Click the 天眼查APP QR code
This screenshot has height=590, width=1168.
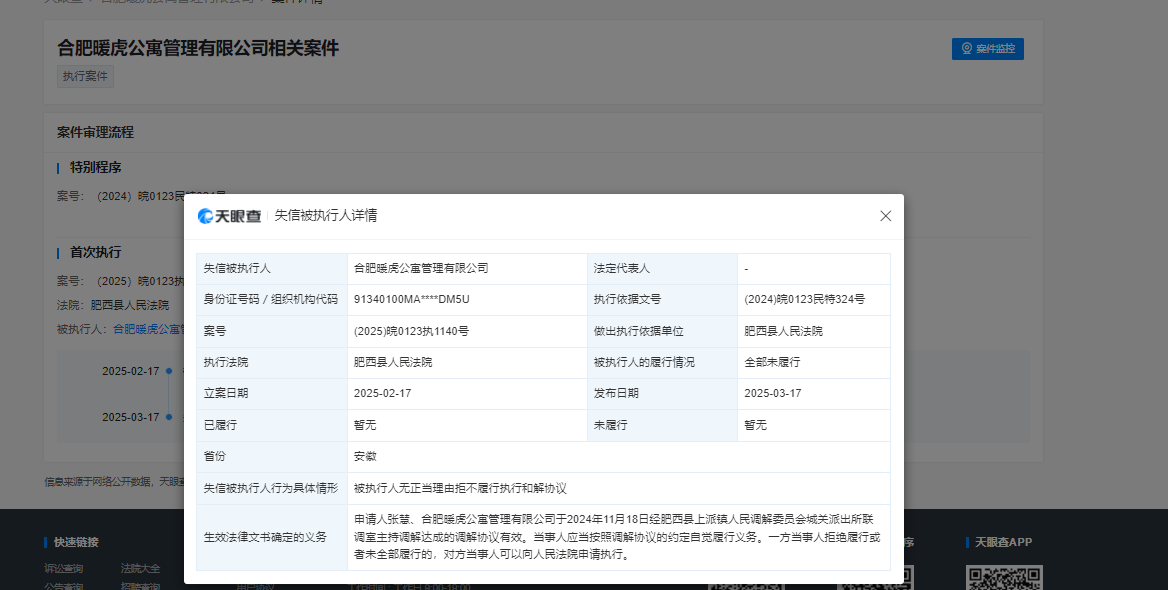[1004, 577]
